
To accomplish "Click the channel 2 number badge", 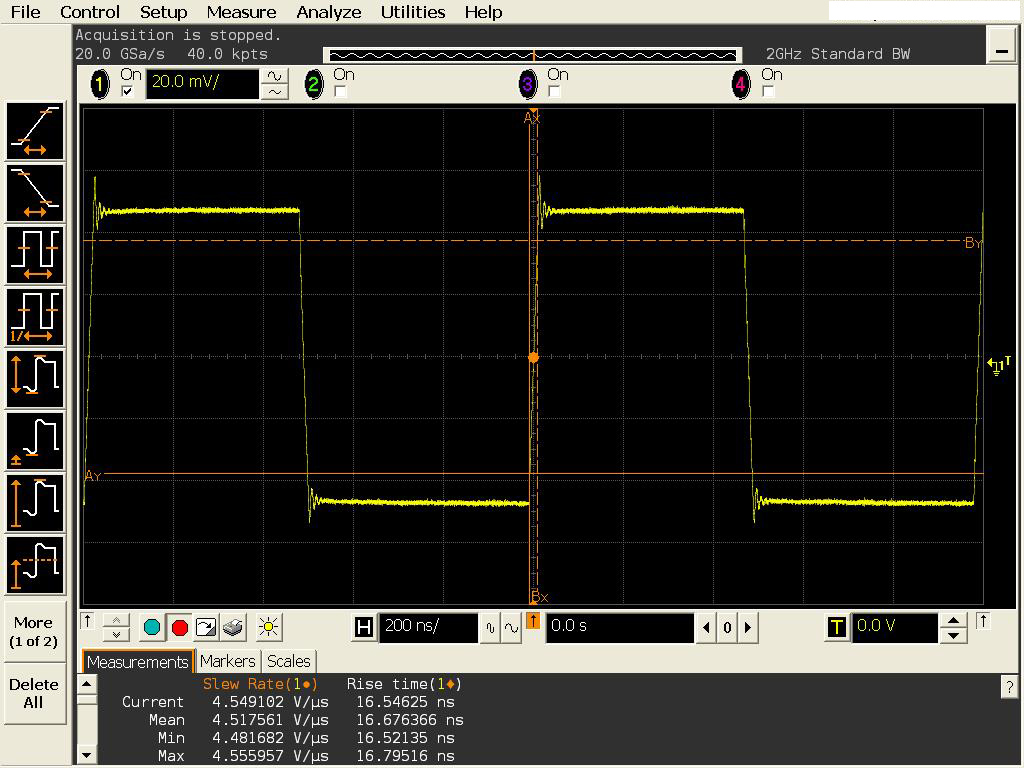I will [x=313, y=84].
